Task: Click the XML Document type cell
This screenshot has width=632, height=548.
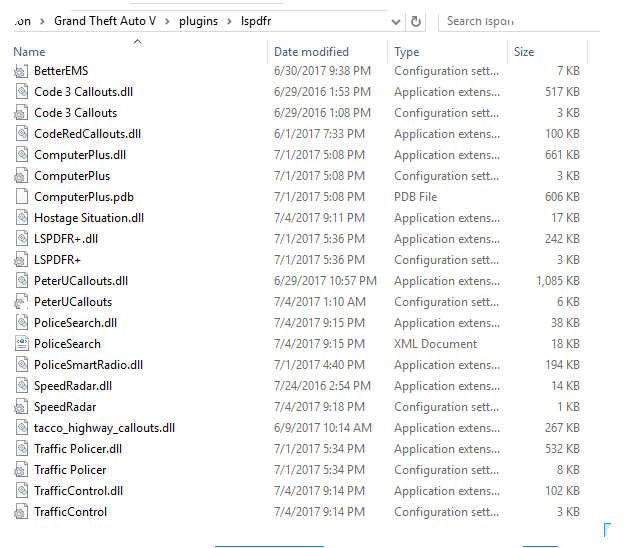Action: [435, 344]
